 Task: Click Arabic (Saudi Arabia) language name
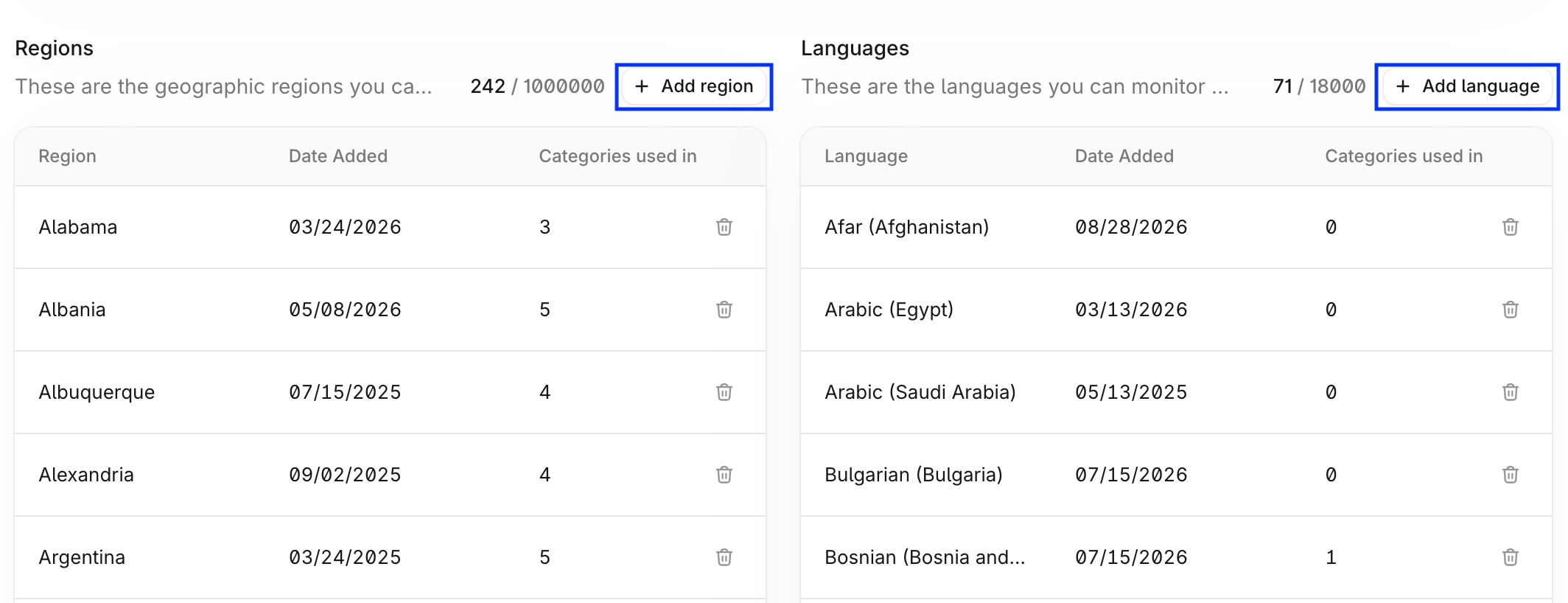920,392
